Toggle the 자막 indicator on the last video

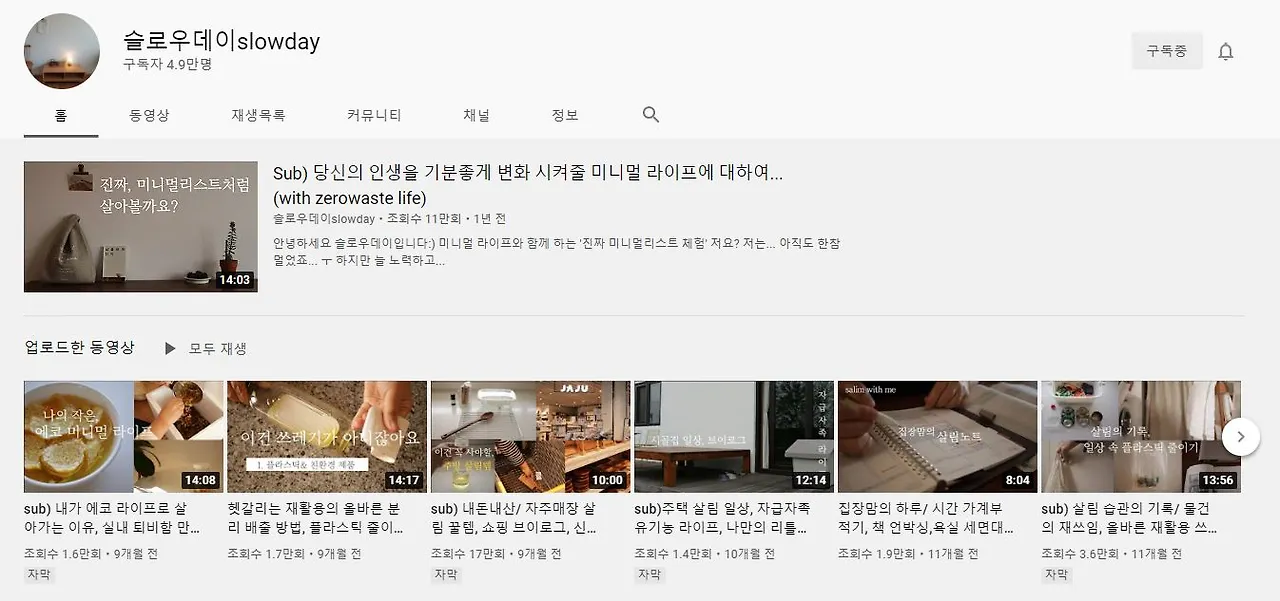(x=1057, y=574)
